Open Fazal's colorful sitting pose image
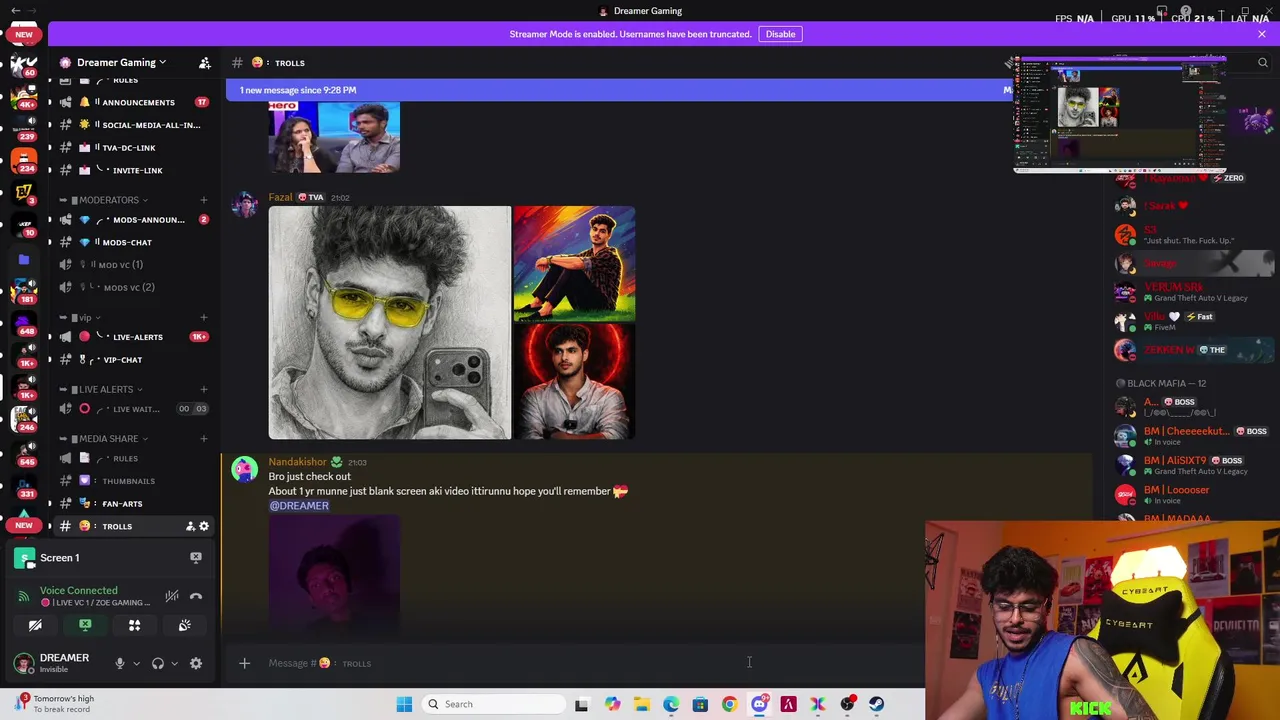The width and height of the screenshot is (1280, 720). [574, 263]
